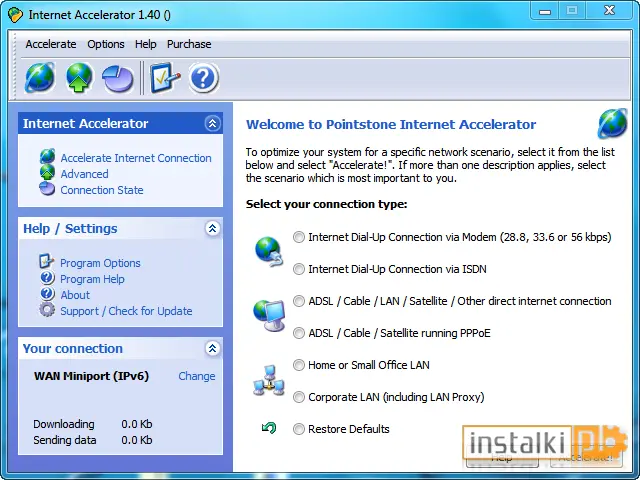Click question icon beside Program Help
The height and width of the screenshot is (480, 640).
(47, 278)
